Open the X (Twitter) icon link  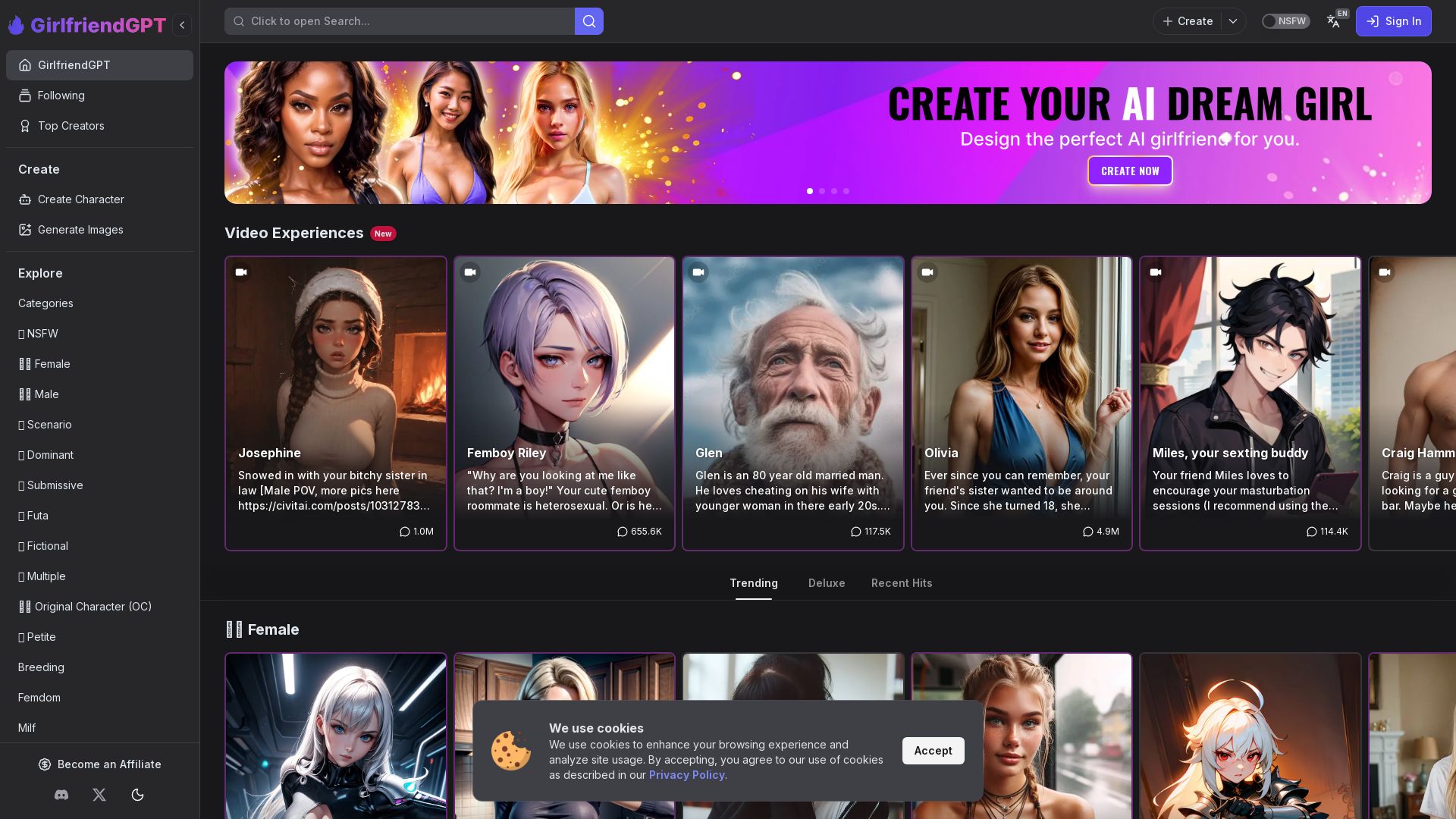click(99, 795)
